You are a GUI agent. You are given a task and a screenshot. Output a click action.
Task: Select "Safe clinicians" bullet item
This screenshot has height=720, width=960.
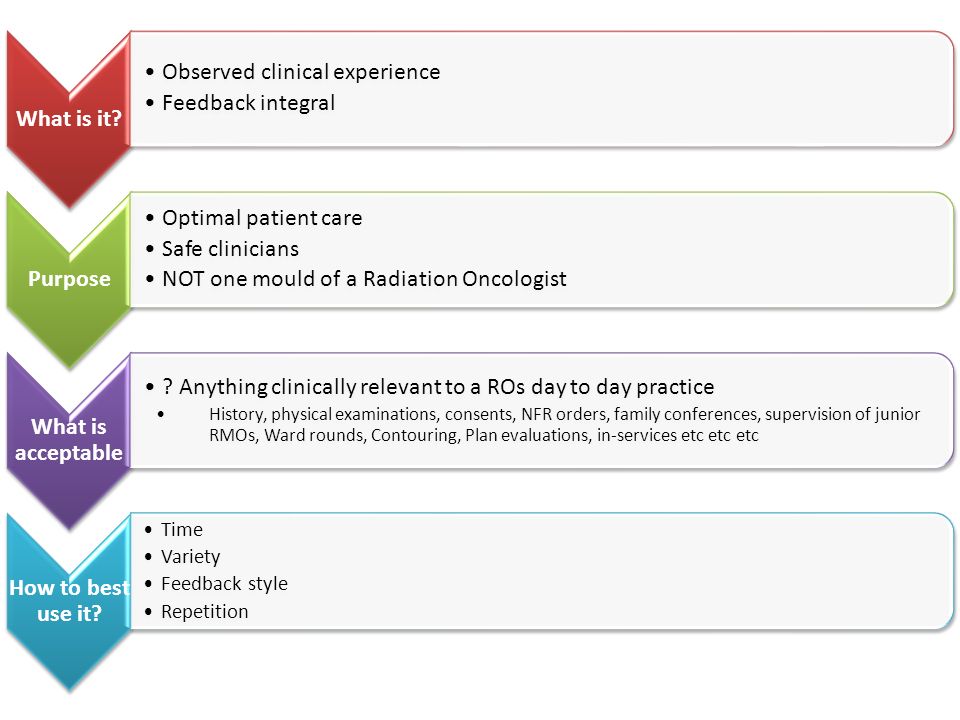click(230, 249)
